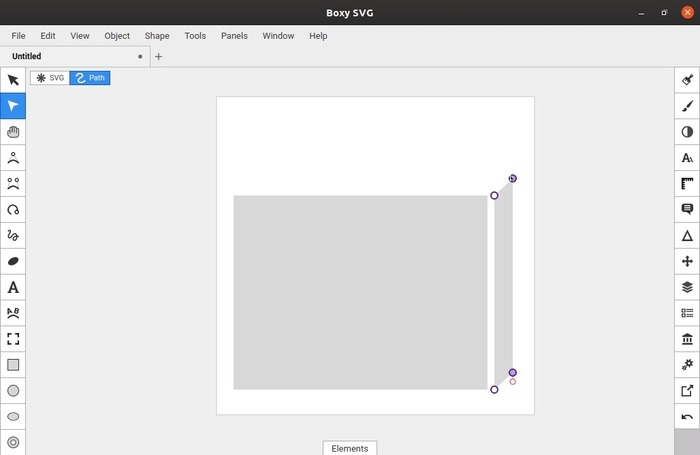This screenshot has width=700, height=455.
Task: Select the Text on path tool
Action: [13, 313]
